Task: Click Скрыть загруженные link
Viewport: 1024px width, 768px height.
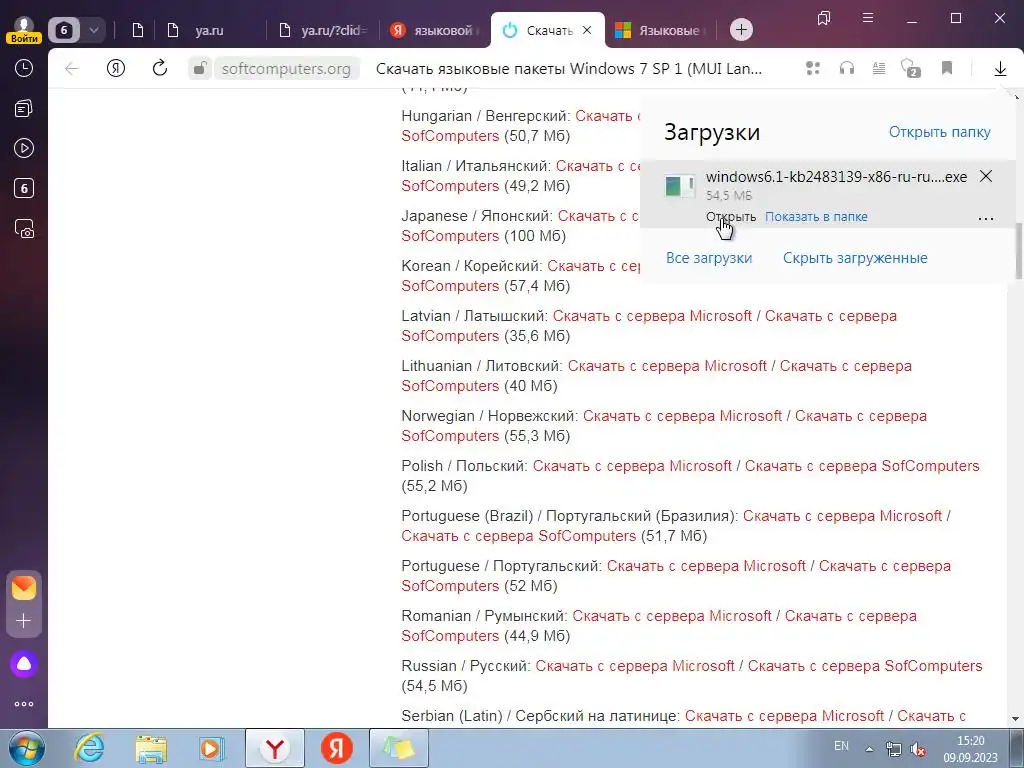Action: [856, 258]
